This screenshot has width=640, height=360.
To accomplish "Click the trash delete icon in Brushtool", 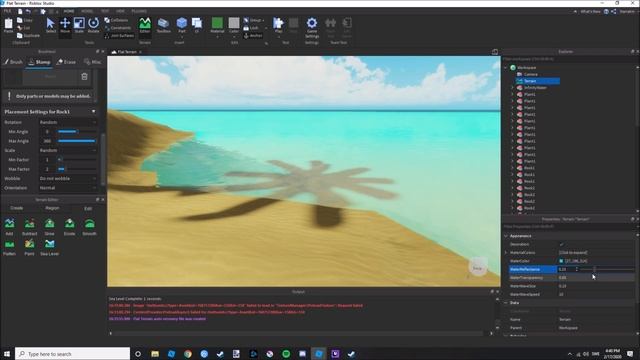I will point(84,76).
